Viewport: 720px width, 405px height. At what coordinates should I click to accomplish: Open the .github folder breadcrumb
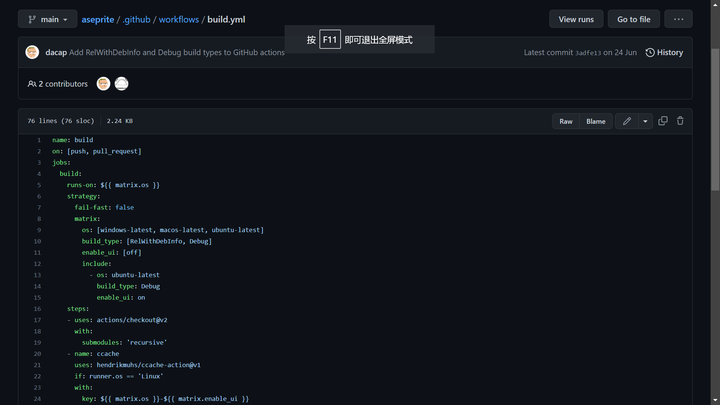point(136,19)
